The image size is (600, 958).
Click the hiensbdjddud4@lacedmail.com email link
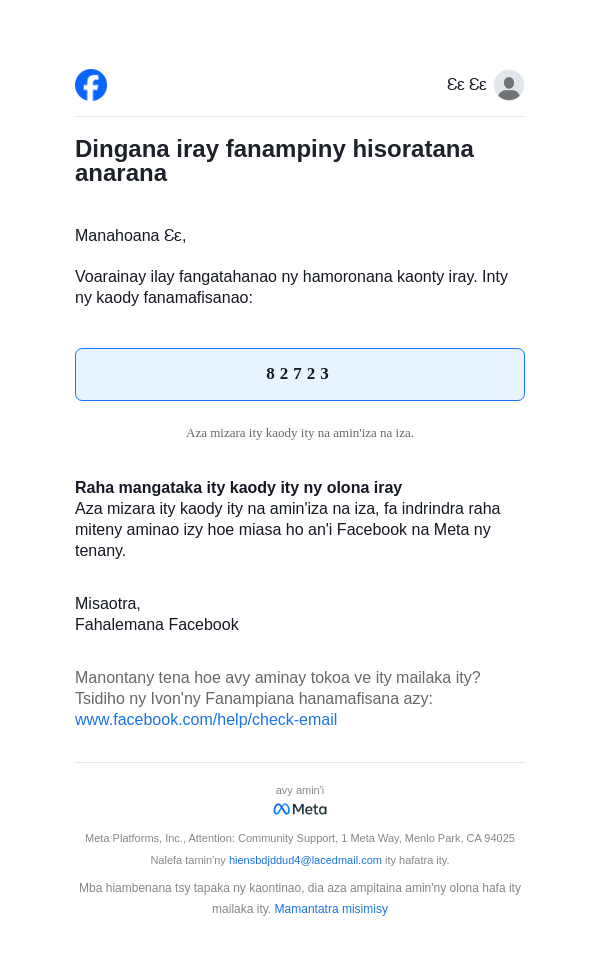click(x=305, y=860)
